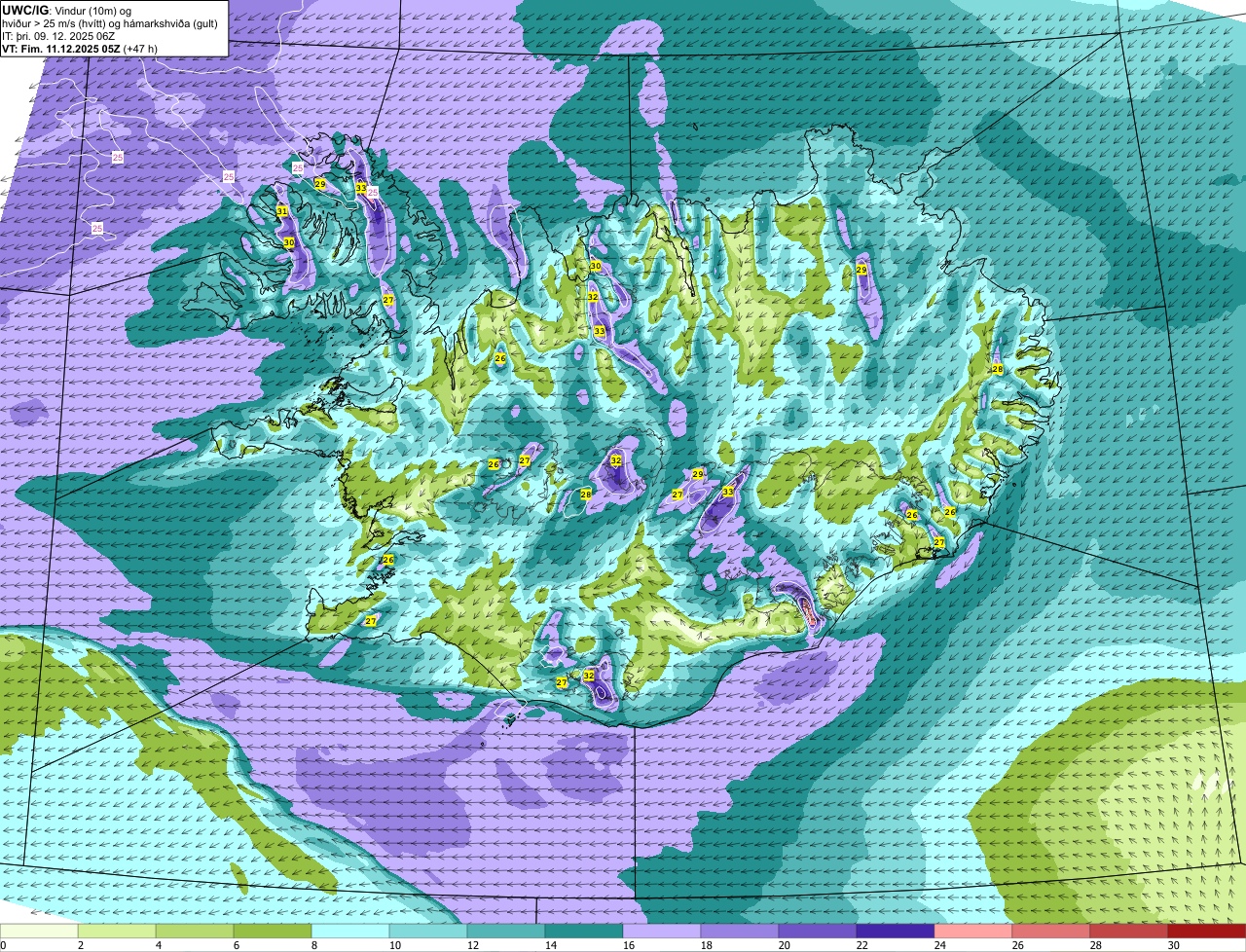1246x952 pixels.
Task: Click the yellow 31 gust label in Westfjords
Action: (282, 211)
